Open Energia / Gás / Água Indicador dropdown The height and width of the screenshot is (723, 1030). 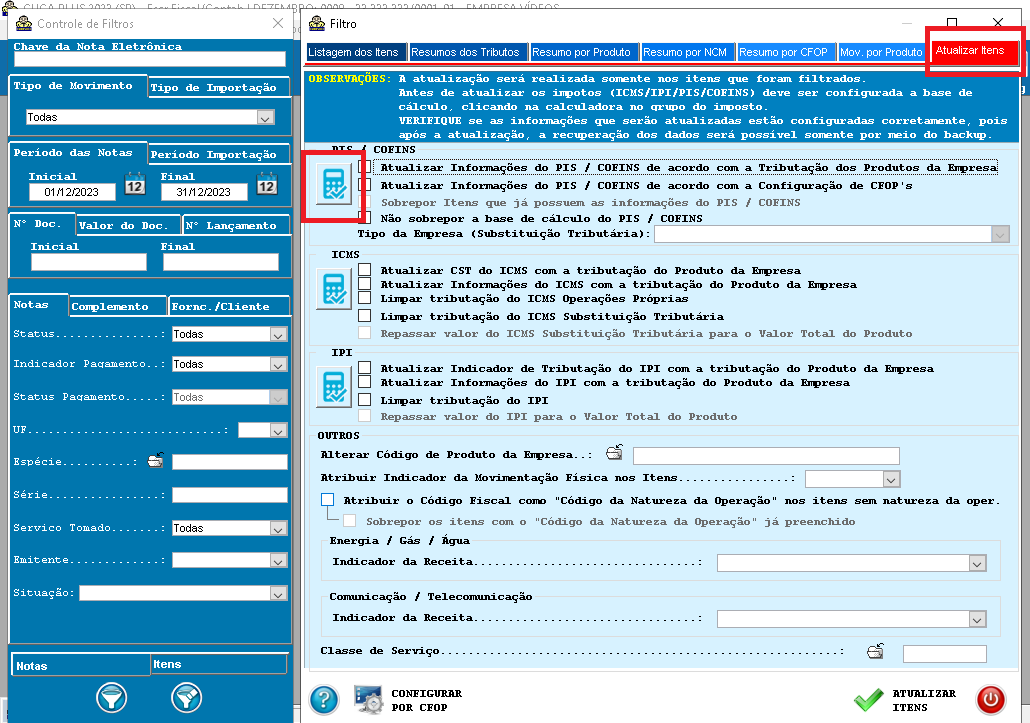977,563
